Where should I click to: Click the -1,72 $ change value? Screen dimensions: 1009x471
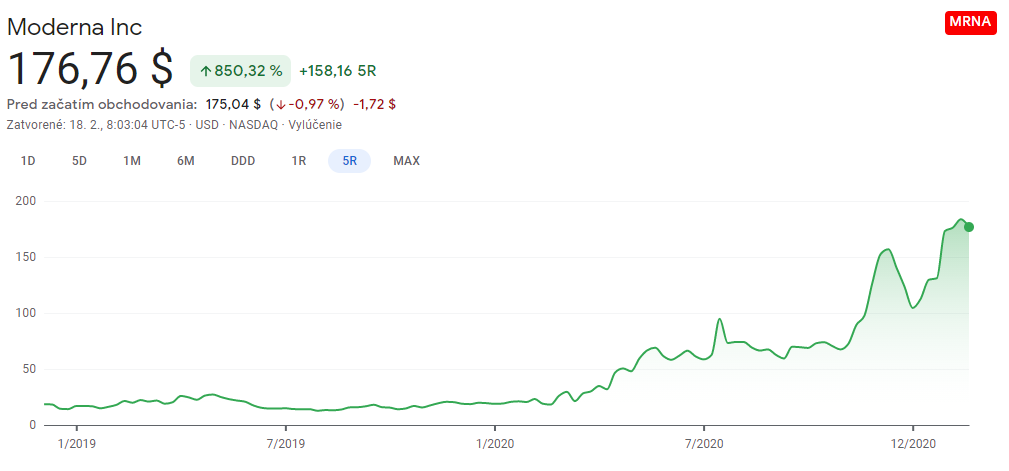(x=375, y=104)
